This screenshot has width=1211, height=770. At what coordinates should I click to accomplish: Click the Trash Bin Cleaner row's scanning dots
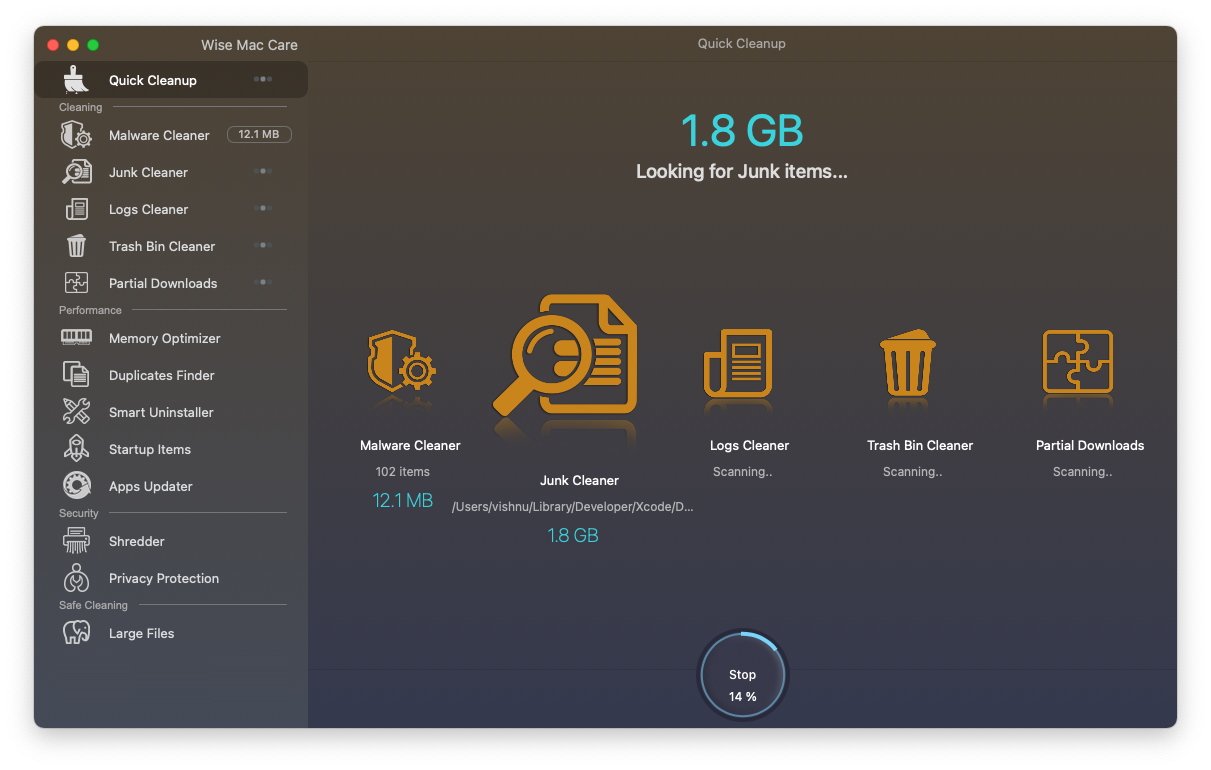263,245
